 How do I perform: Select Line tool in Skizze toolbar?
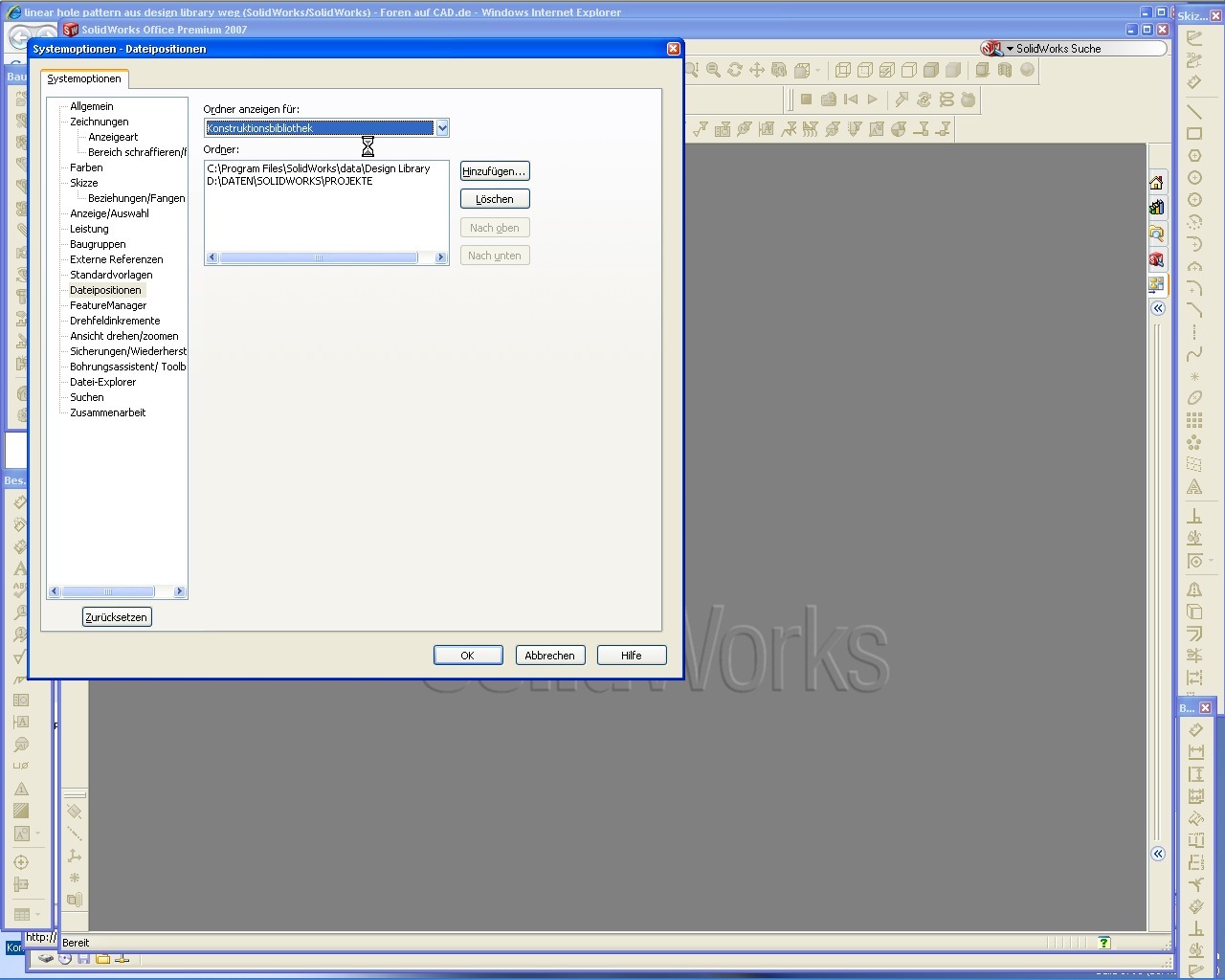click(x=1194, y=112)
